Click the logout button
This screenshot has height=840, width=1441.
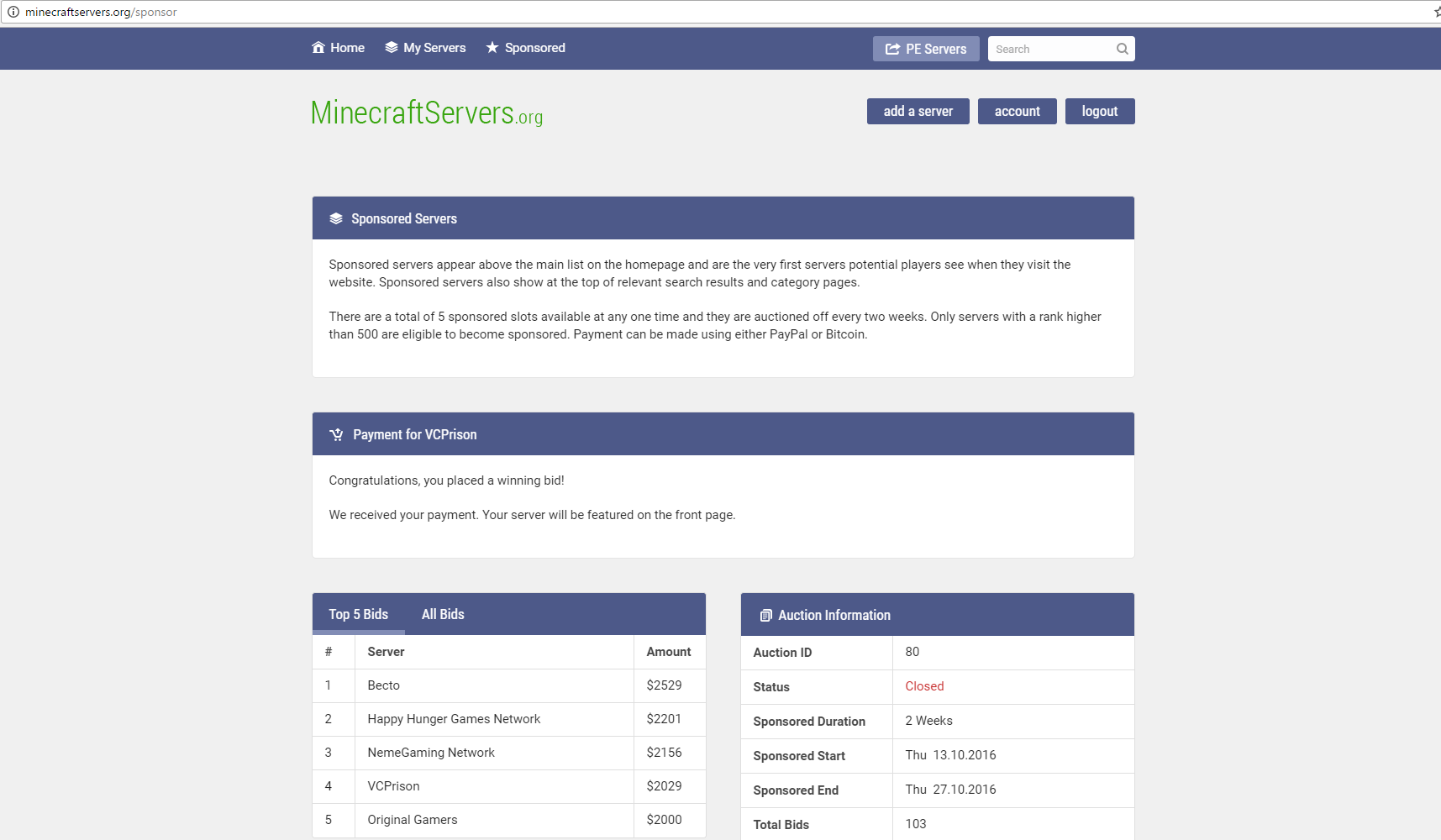pos(1100,111)
